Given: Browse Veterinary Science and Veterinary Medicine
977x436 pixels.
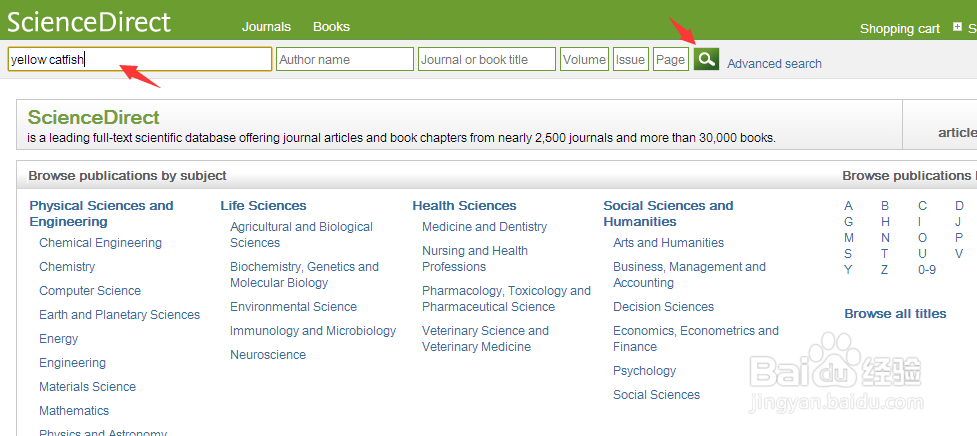Looking at the screenshot, I should click(x=485, y=338).
